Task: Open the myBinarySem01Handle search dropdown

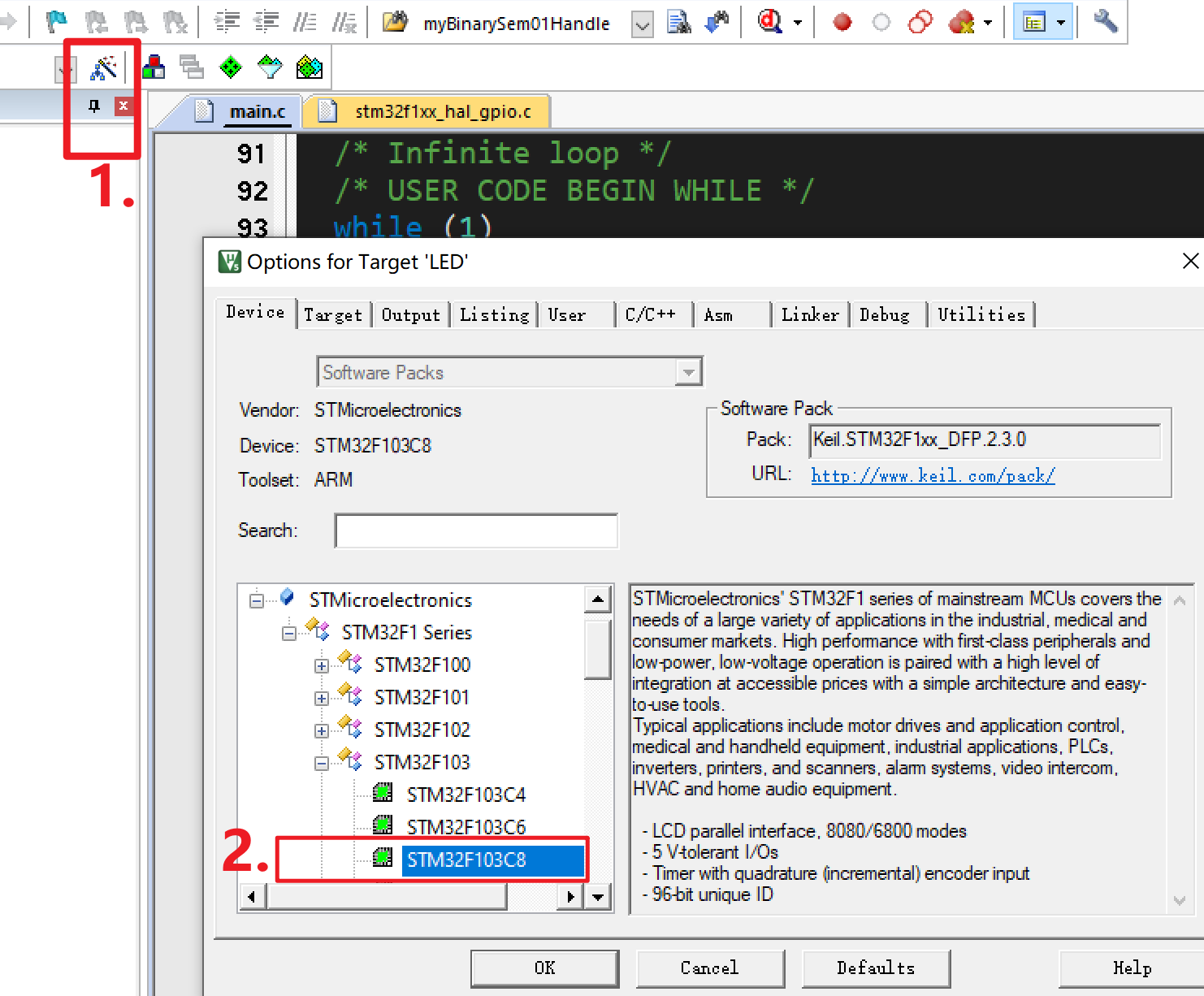Action: (642, 25)
